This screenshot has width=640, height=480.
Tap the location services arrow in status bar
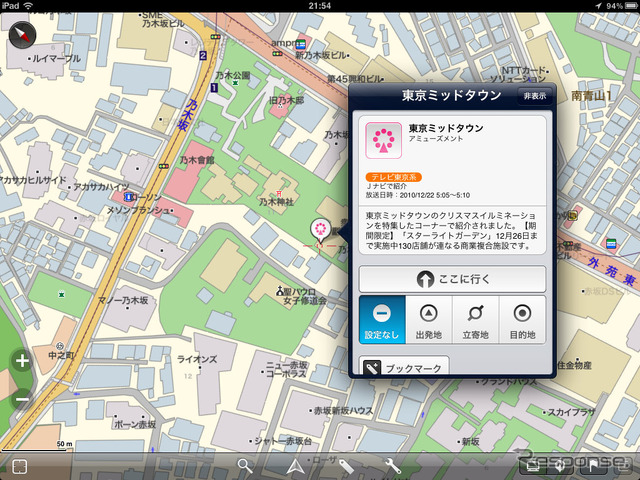tap(598, 6)
